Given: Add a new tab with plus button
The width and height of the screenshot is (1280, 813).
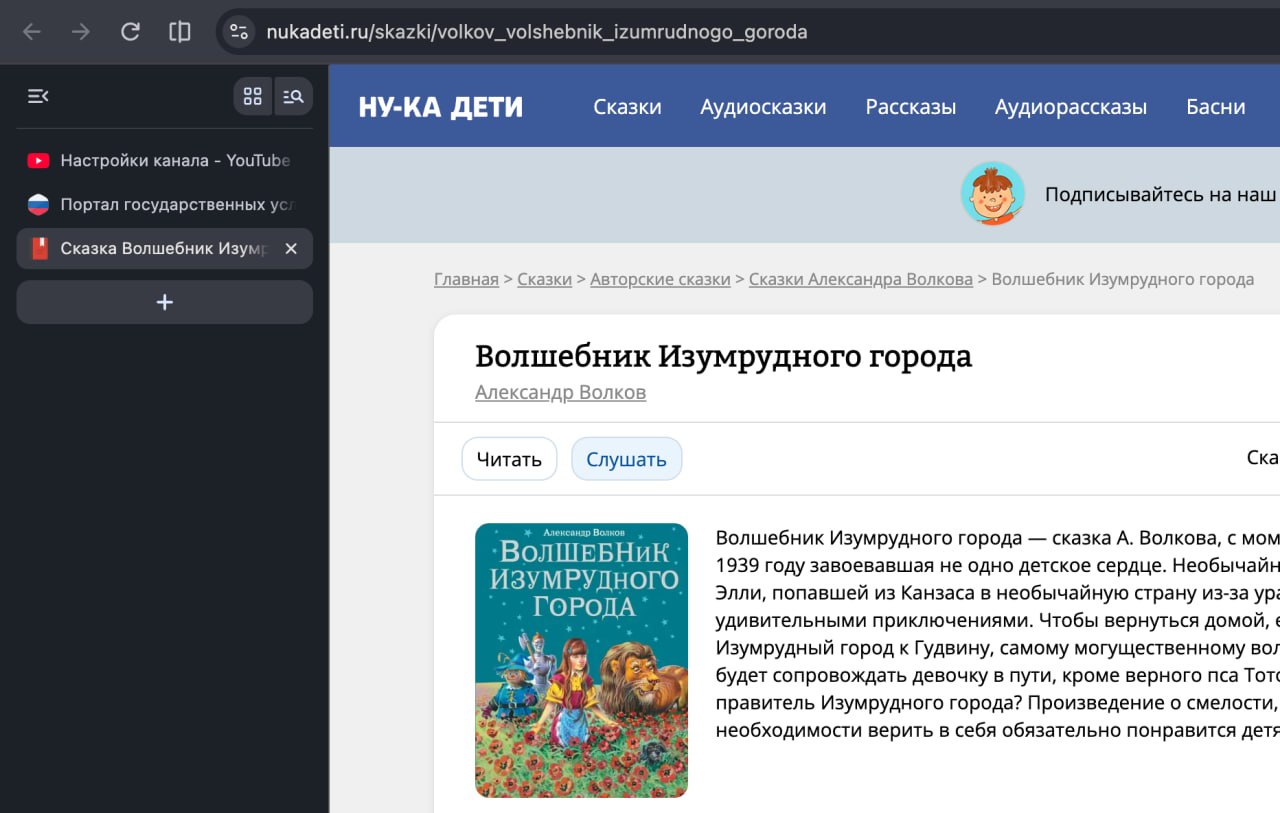Looking at the screenshot, I should click(x=165, y=302).
